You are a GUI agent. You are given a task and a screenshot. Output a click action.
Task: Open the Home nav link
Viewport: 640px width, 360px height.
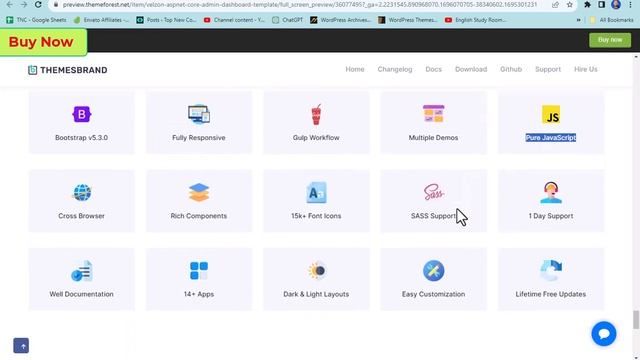[x=355, y=69]
